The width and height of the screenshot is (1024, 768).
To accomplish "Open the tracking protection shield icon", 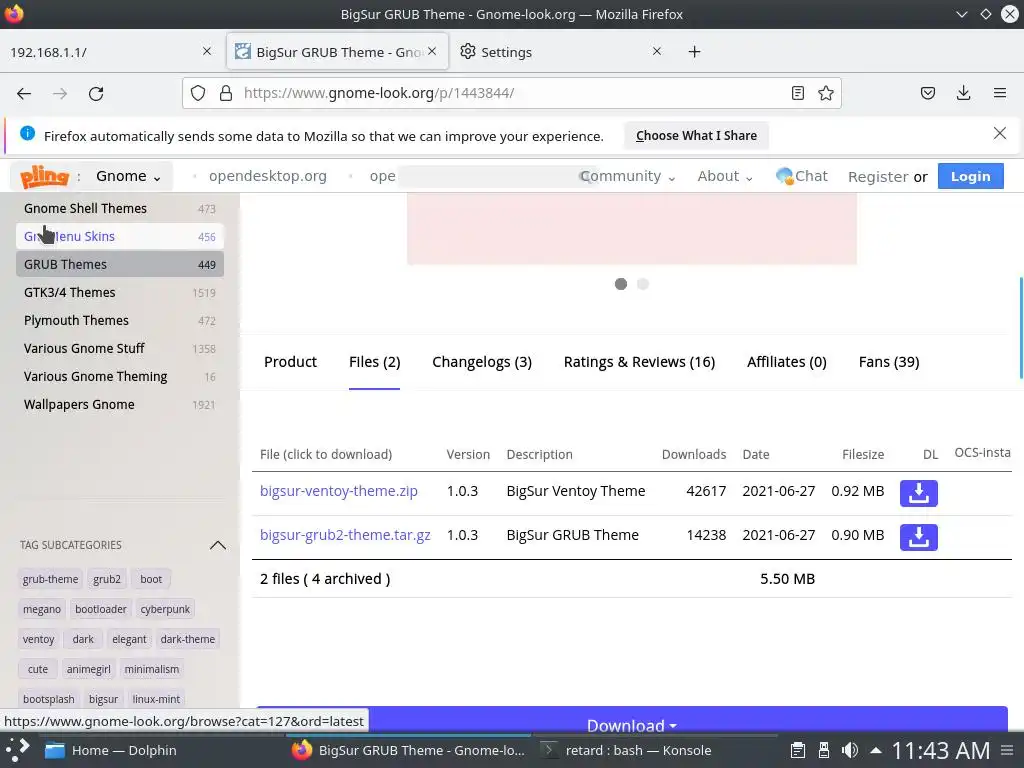I will pos(198,93).
